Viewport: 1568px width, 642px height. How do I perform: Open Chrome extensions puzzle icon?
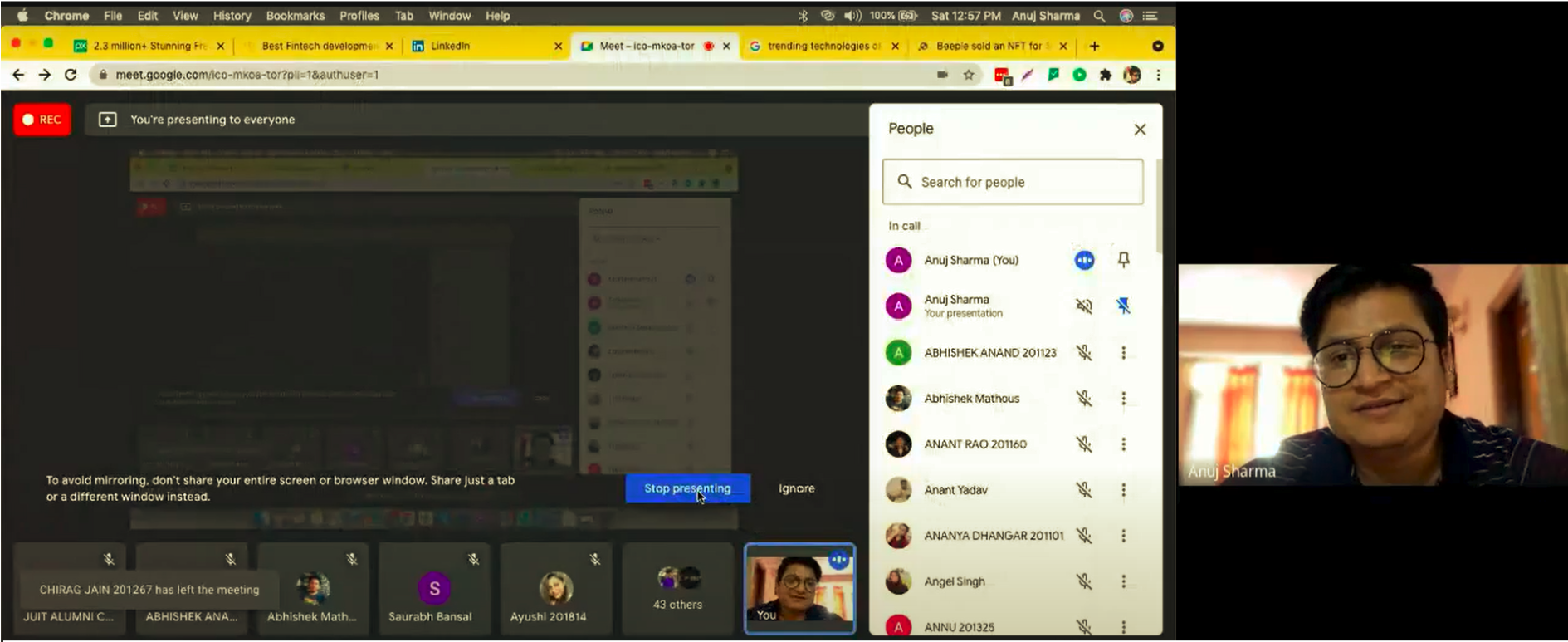(x=1106, y=75)
